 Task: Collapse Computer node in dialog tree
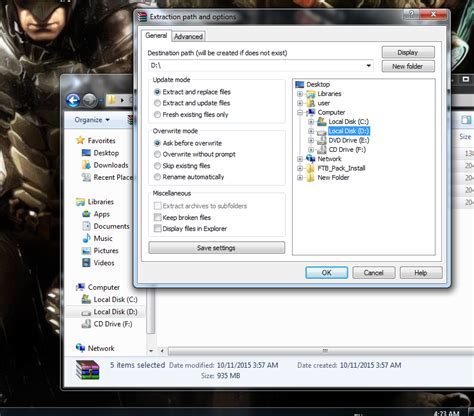[300, 113]
